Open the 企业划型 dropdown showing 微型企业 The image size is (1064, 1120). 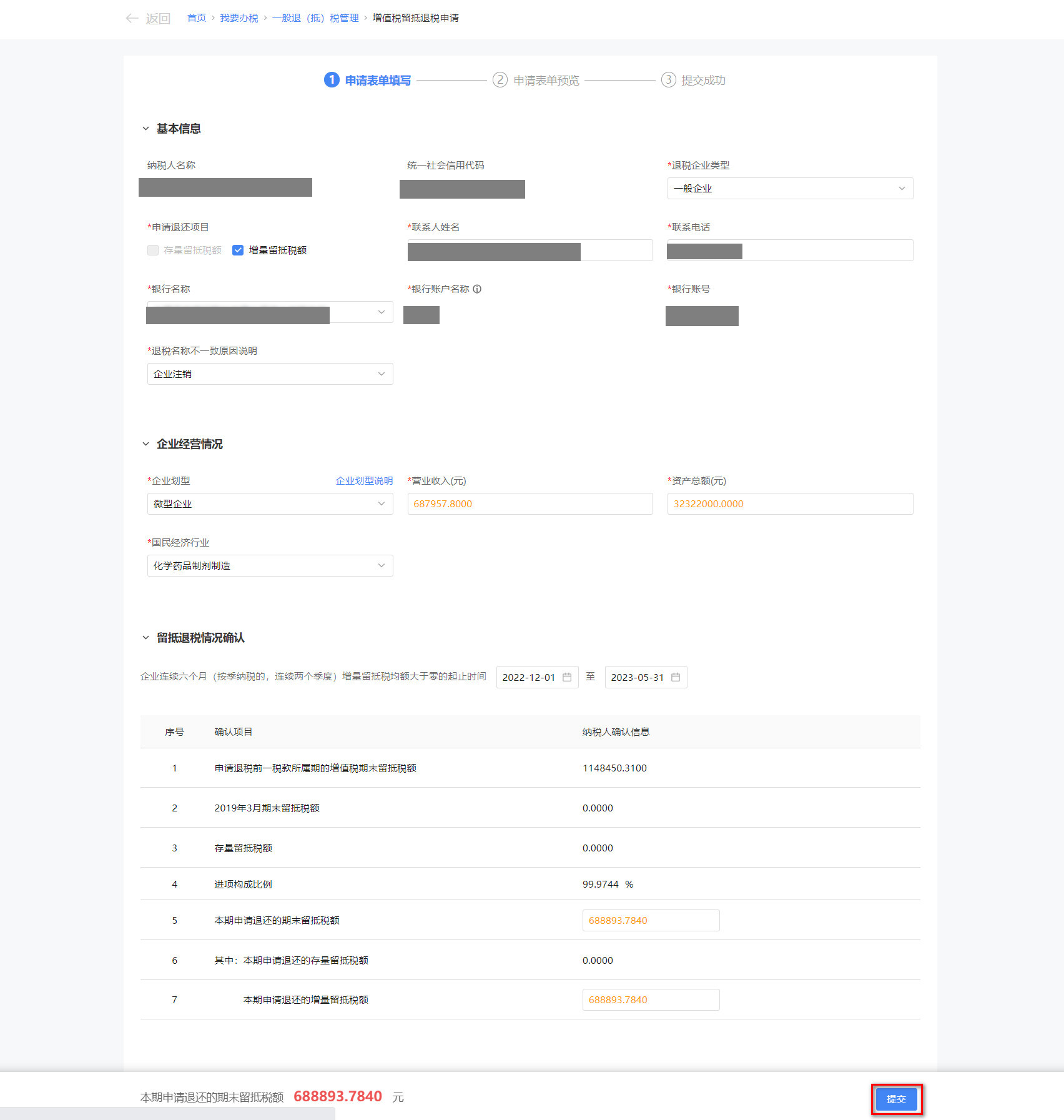[270, 504]
